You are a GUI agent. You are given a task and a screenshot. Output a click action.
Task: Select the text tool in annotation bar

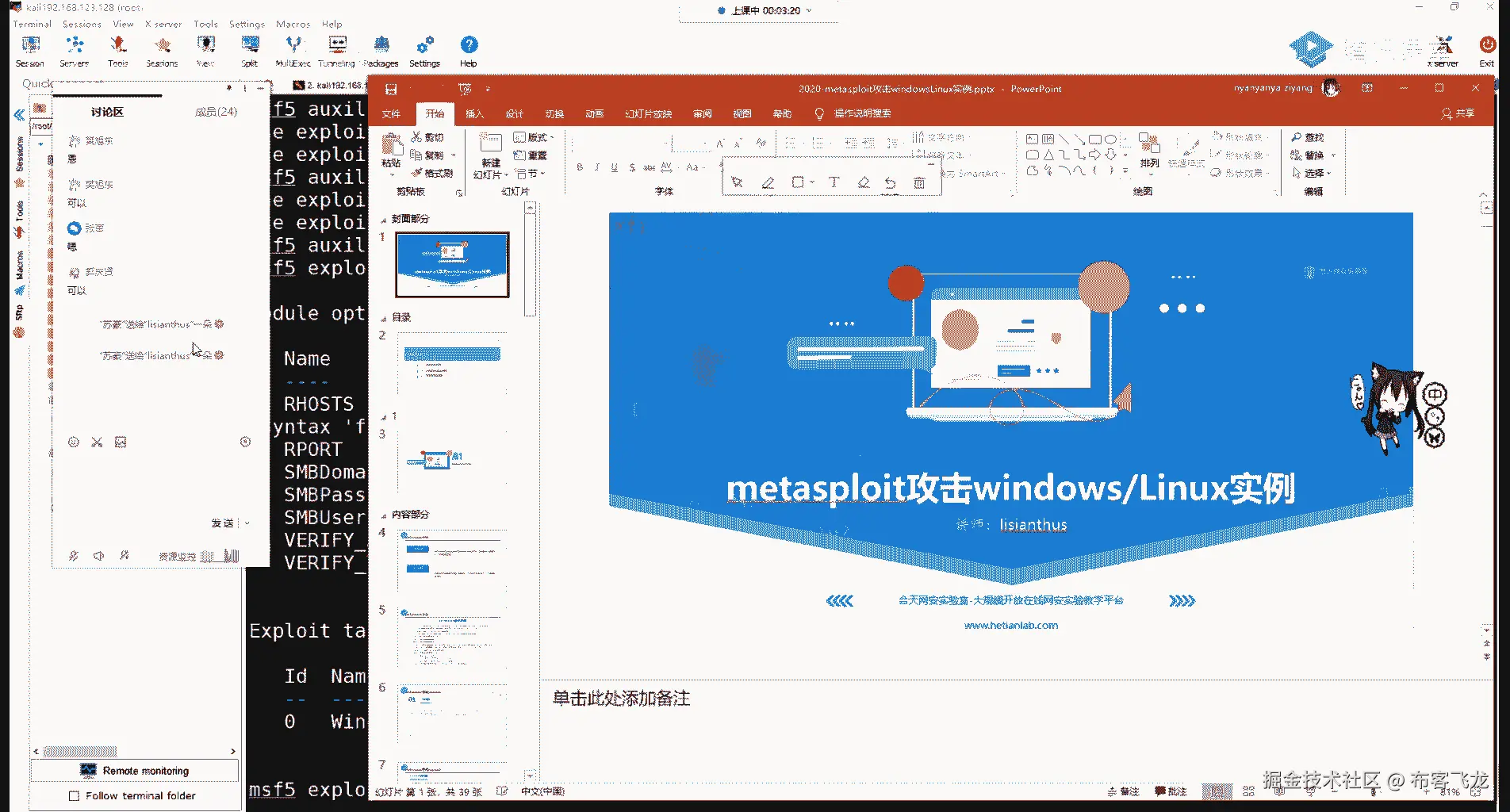coord(834,182)
